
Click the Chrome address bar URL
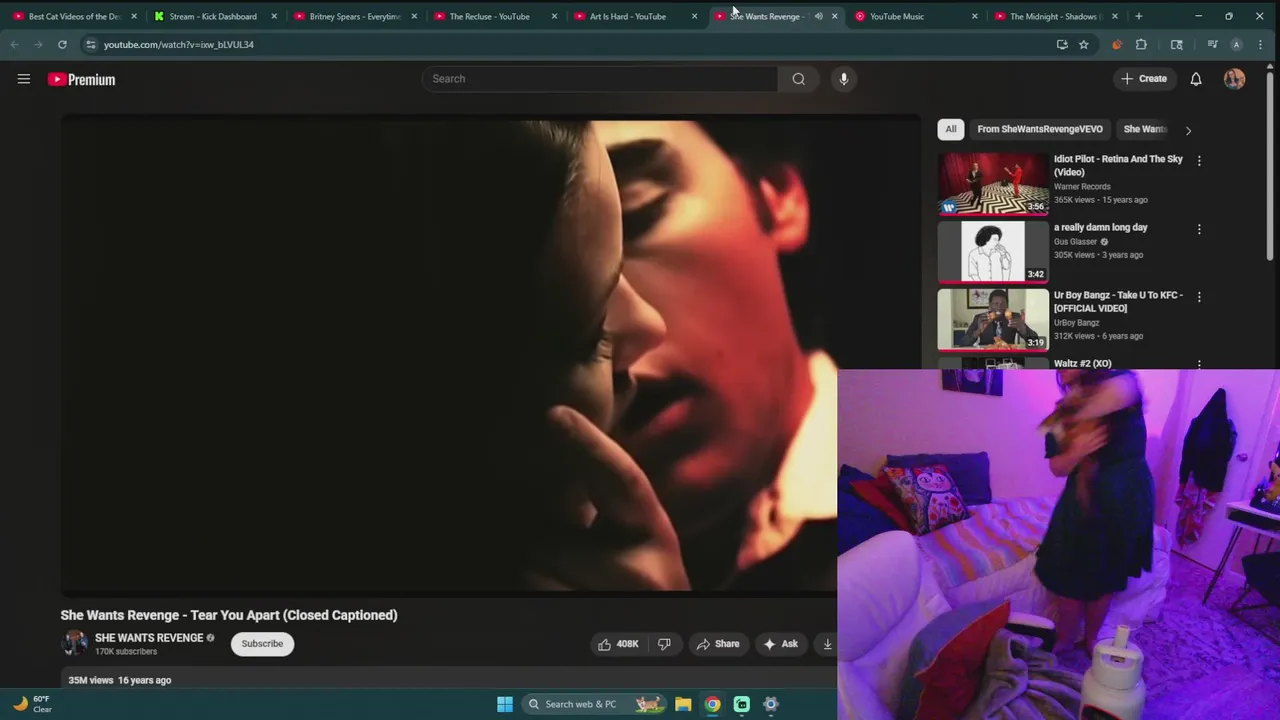[x=179, y=44]
